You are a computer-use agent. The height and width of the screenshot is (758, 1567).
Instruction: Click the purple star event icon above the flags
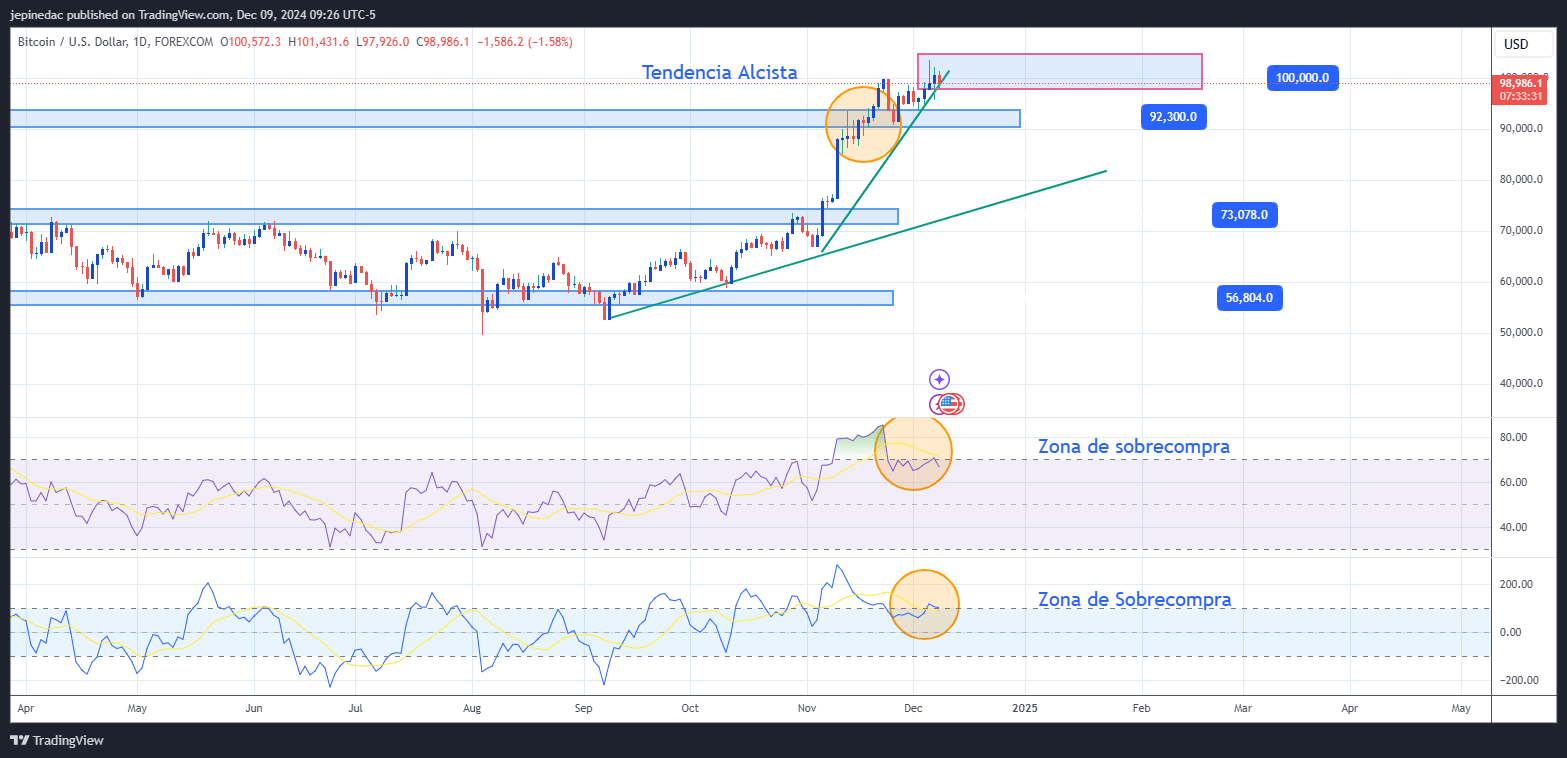(939, 379)
